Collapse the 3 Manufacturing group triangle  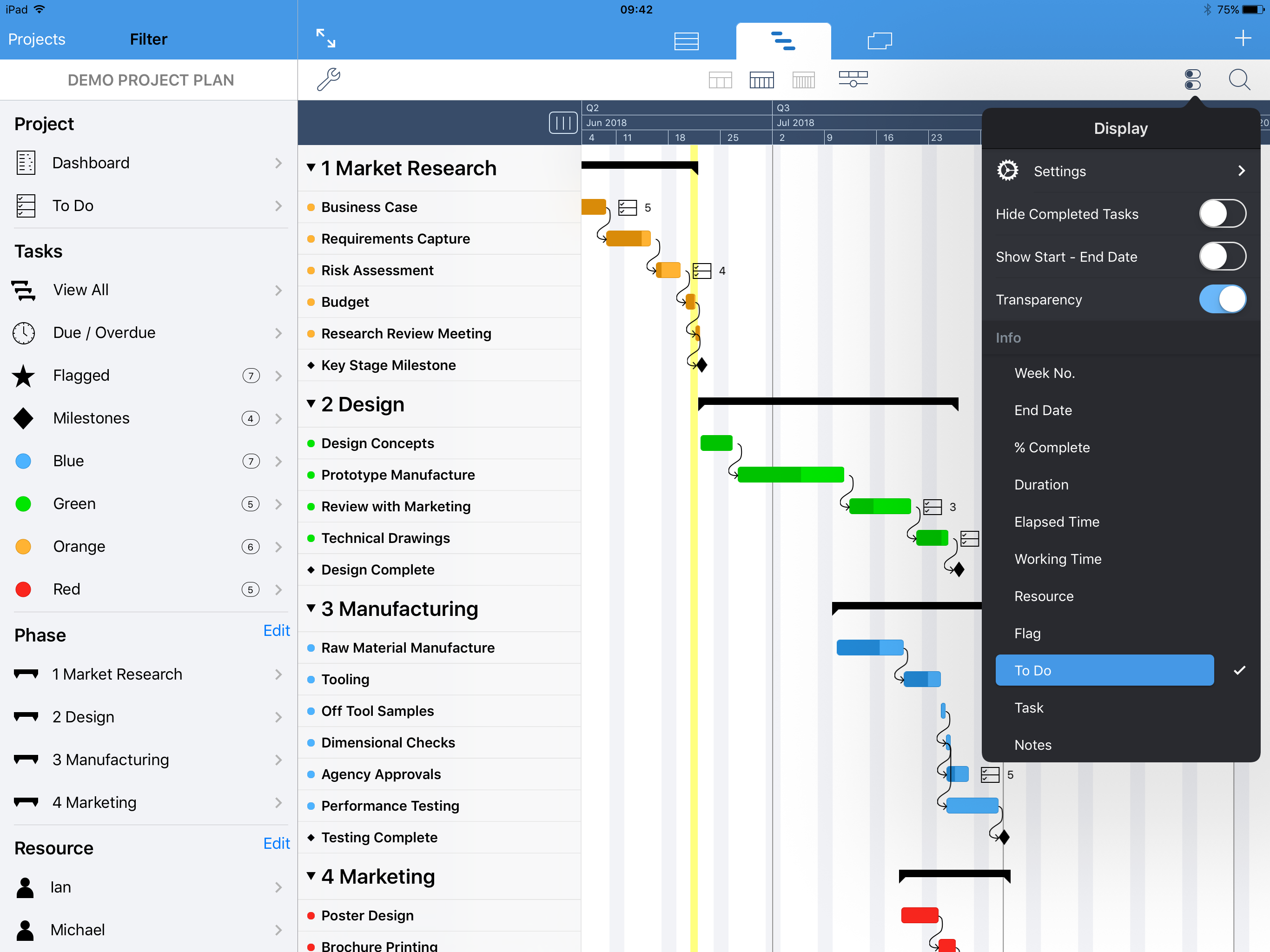coord(311,608)
